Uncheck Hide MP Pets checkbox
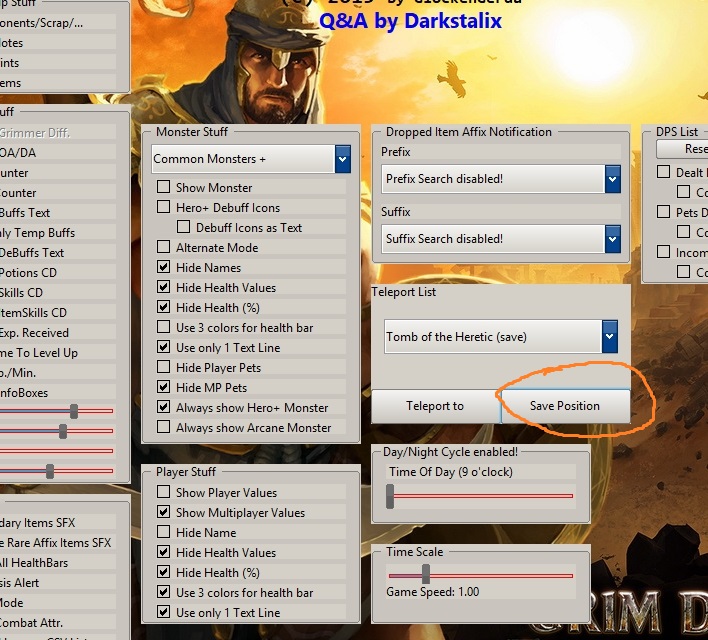The height and width of the screenshot is (640, 708). coord(163,387)
